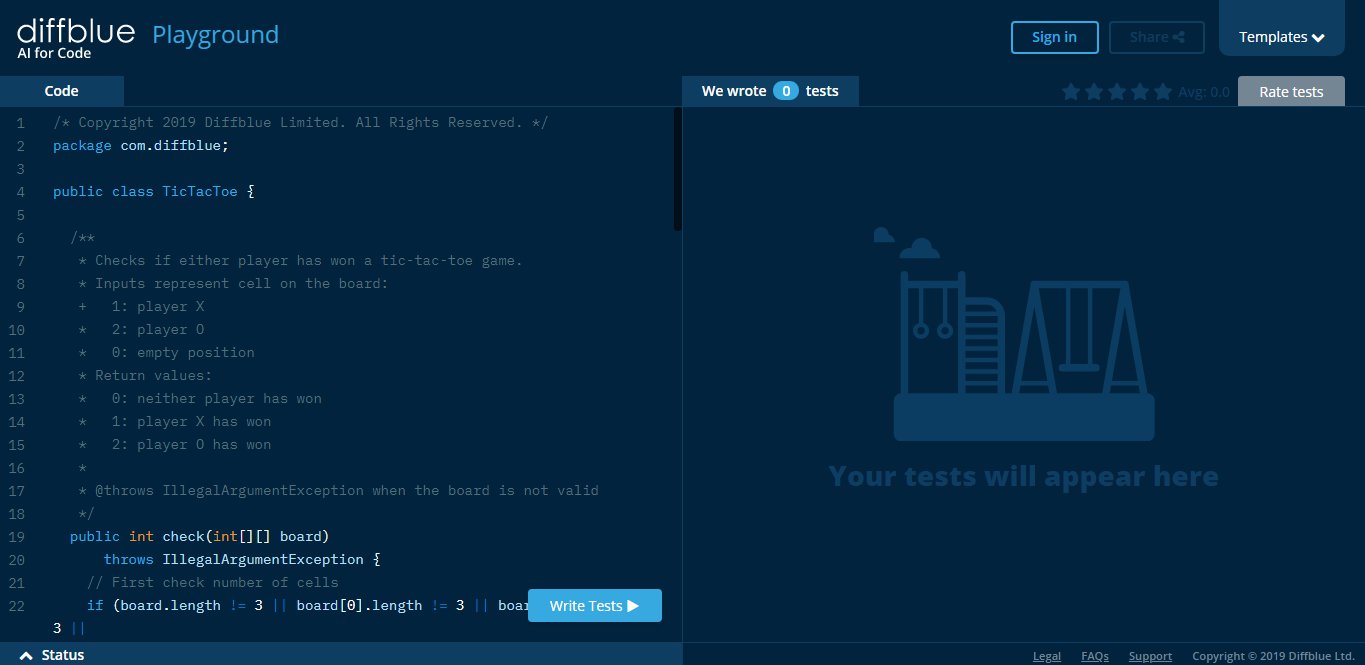
Task: Click the code editor scrollbar
Action: pos(676,165)
